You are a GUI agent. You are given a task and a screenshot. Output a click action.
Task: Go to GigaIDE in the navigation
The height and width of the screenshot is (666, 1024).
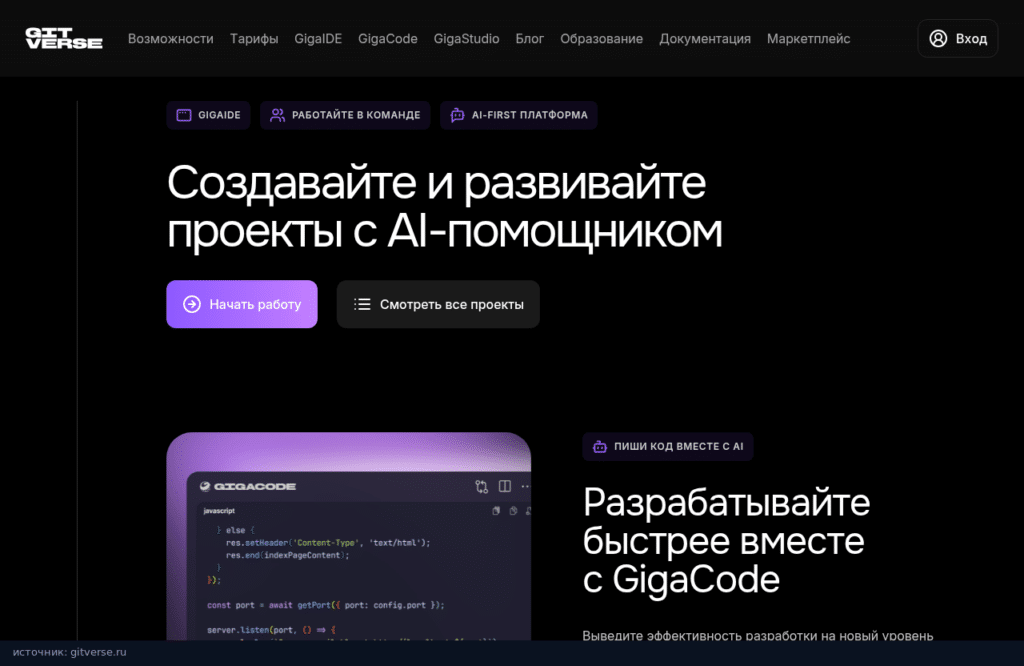coord(318,39)
